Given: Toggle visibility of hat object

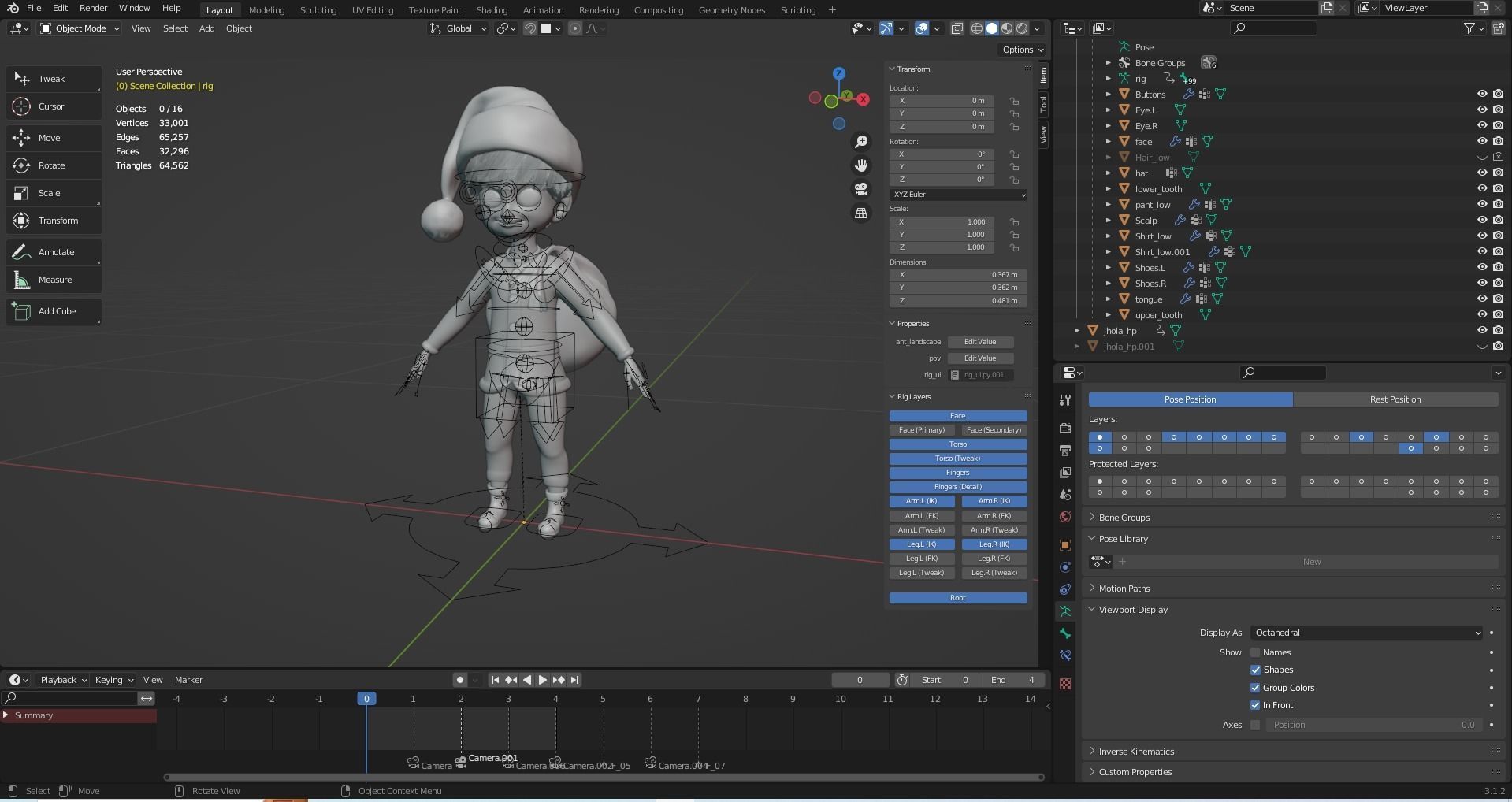Looking at the screenshot, I should [1482, 173].
